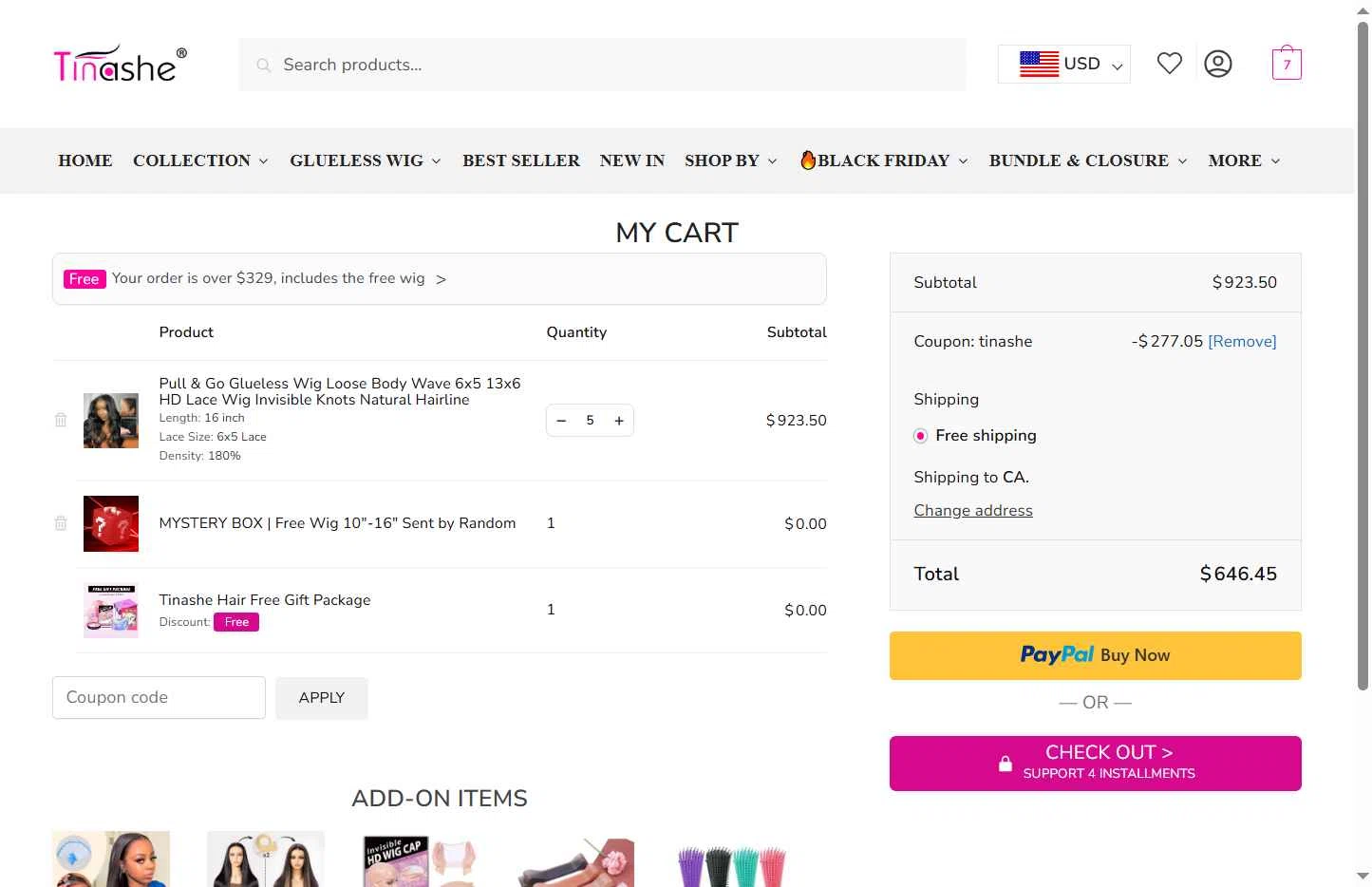1372x887 pixels.
Task: Open the red Mystery Box thumbnail
Action: click(111, 523)
